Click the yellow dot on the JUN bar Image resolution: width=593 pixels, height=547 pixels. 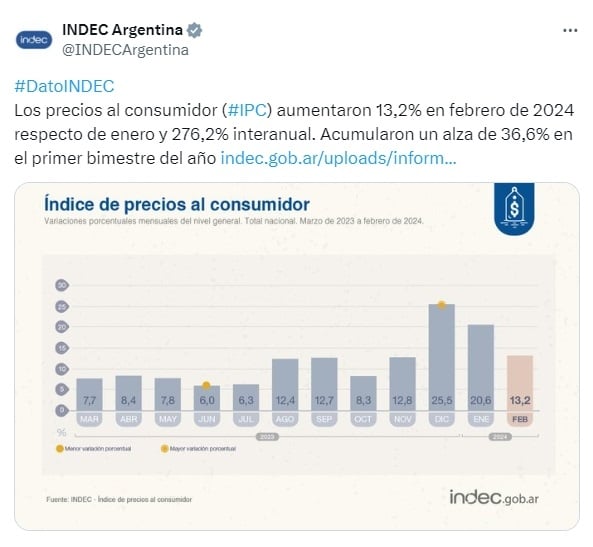pyautogui.click(x=206, y=386)
